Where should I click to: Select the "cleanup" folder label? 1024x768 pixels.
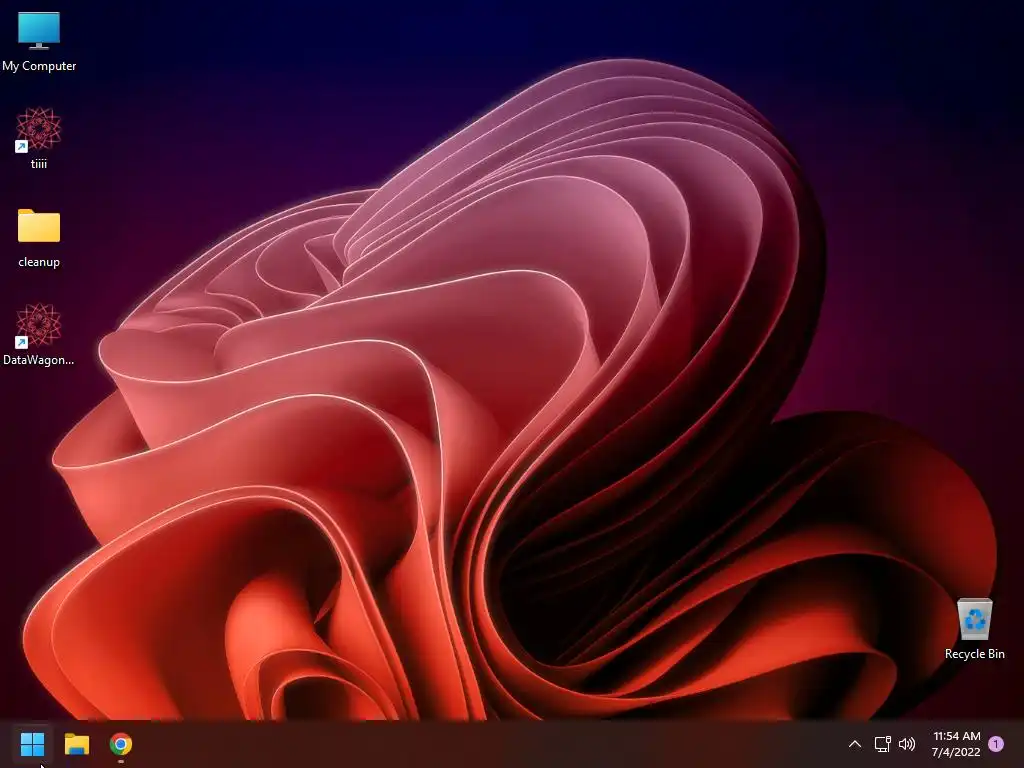pos(39,262)
